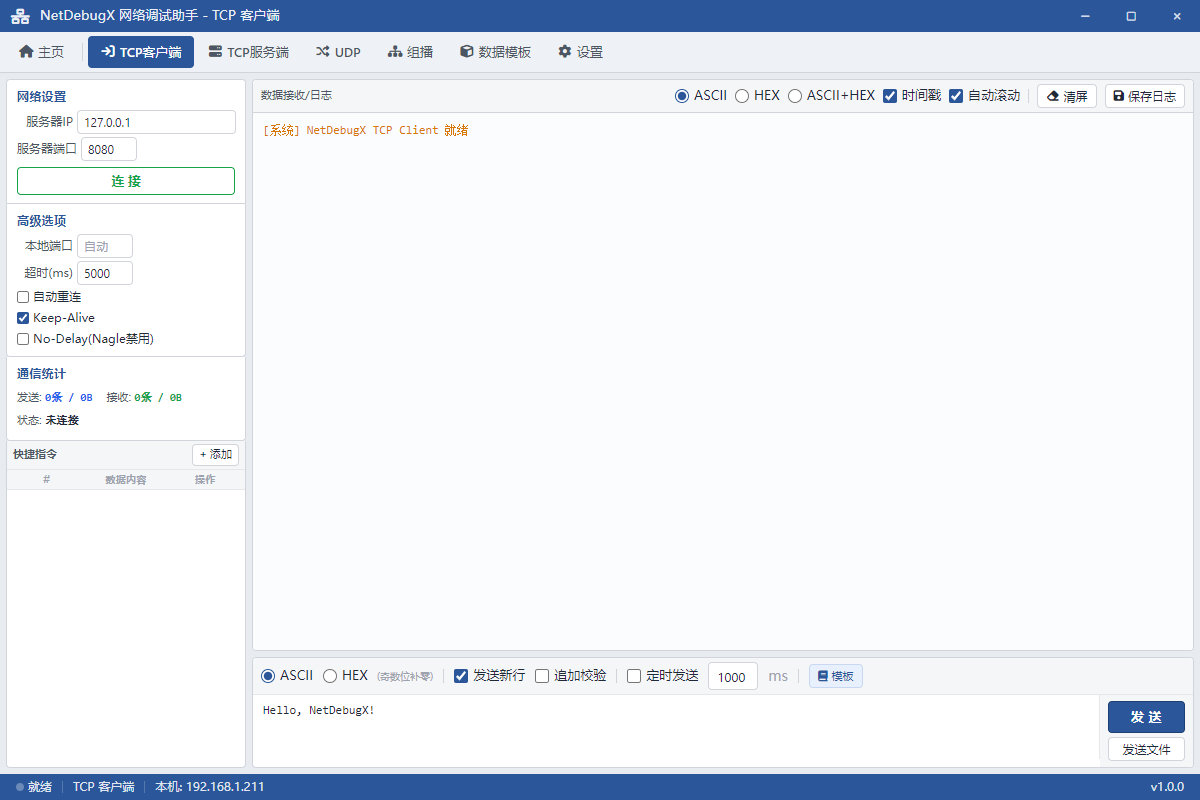Viewport: 1200px width, 800px height.
Task: Click the timed send interval field 1000
Action: tap(733, 677)
